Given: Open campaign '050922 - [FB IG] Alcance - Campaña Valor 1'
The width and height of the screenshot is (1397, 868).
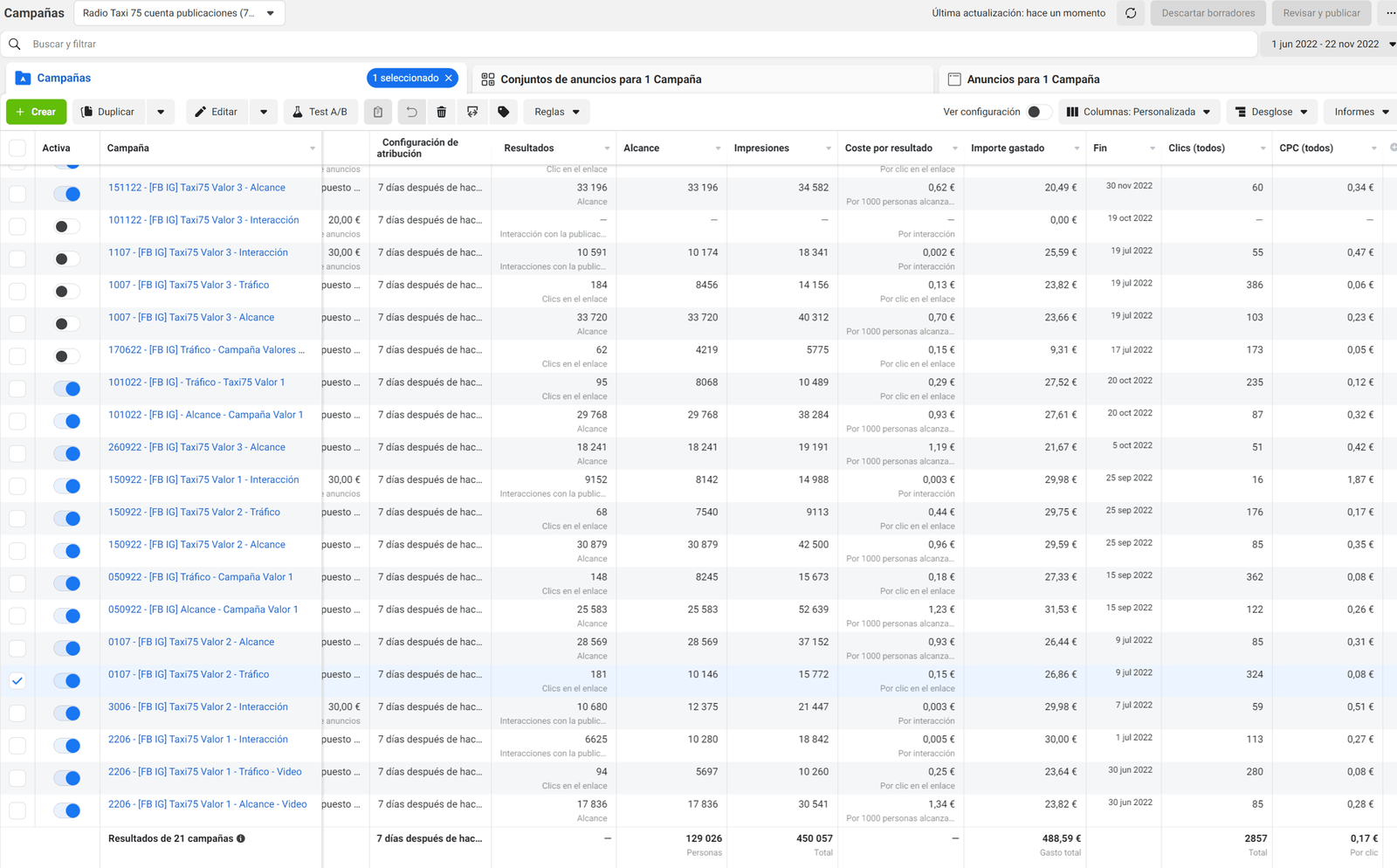Looking at the screenshot, I should (x=203, y=610).
